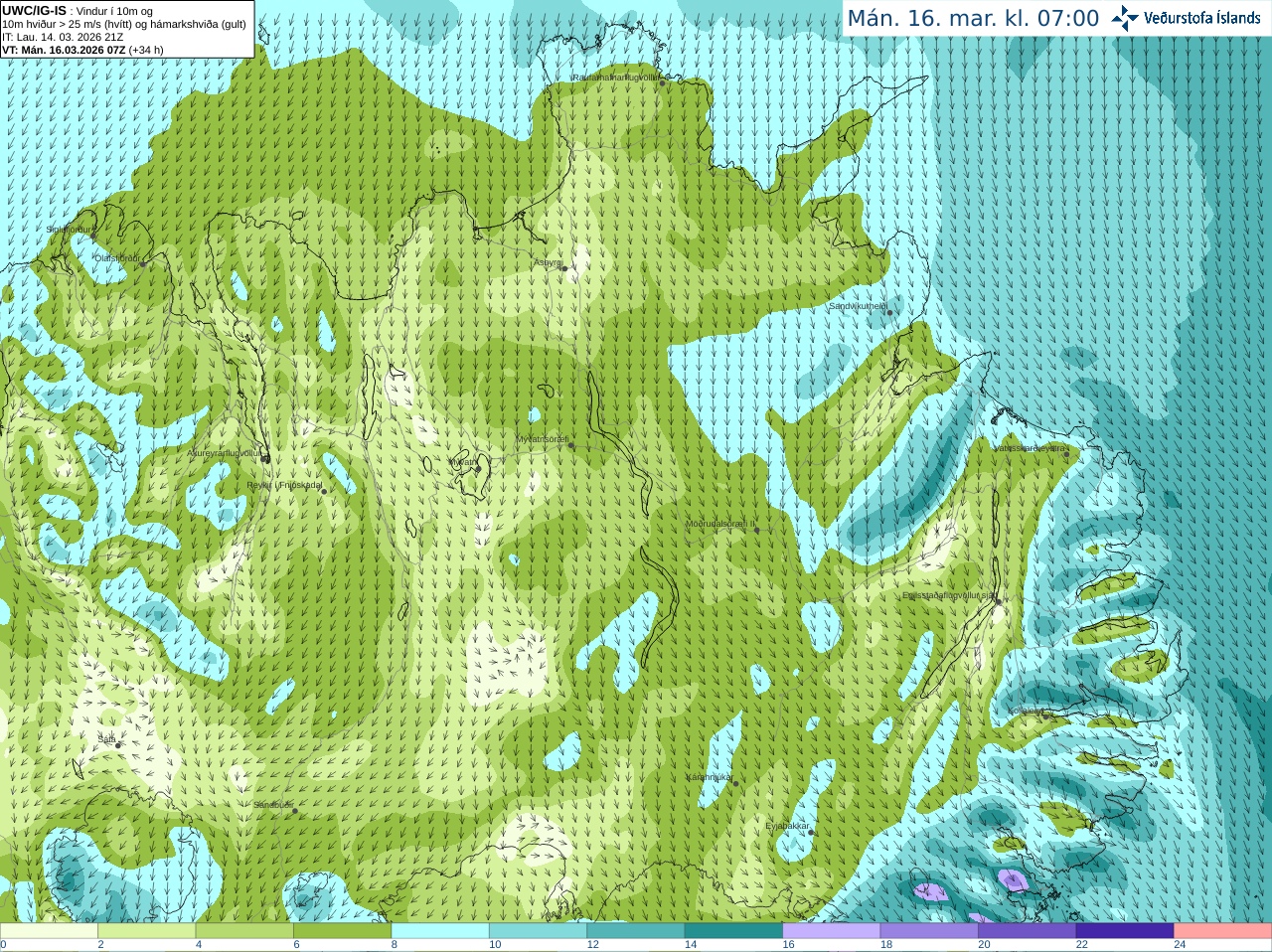Select the Möðrudalsöræfi II station label
Viewport: 1272px width, 952px height.
click(x=720, y=524)
